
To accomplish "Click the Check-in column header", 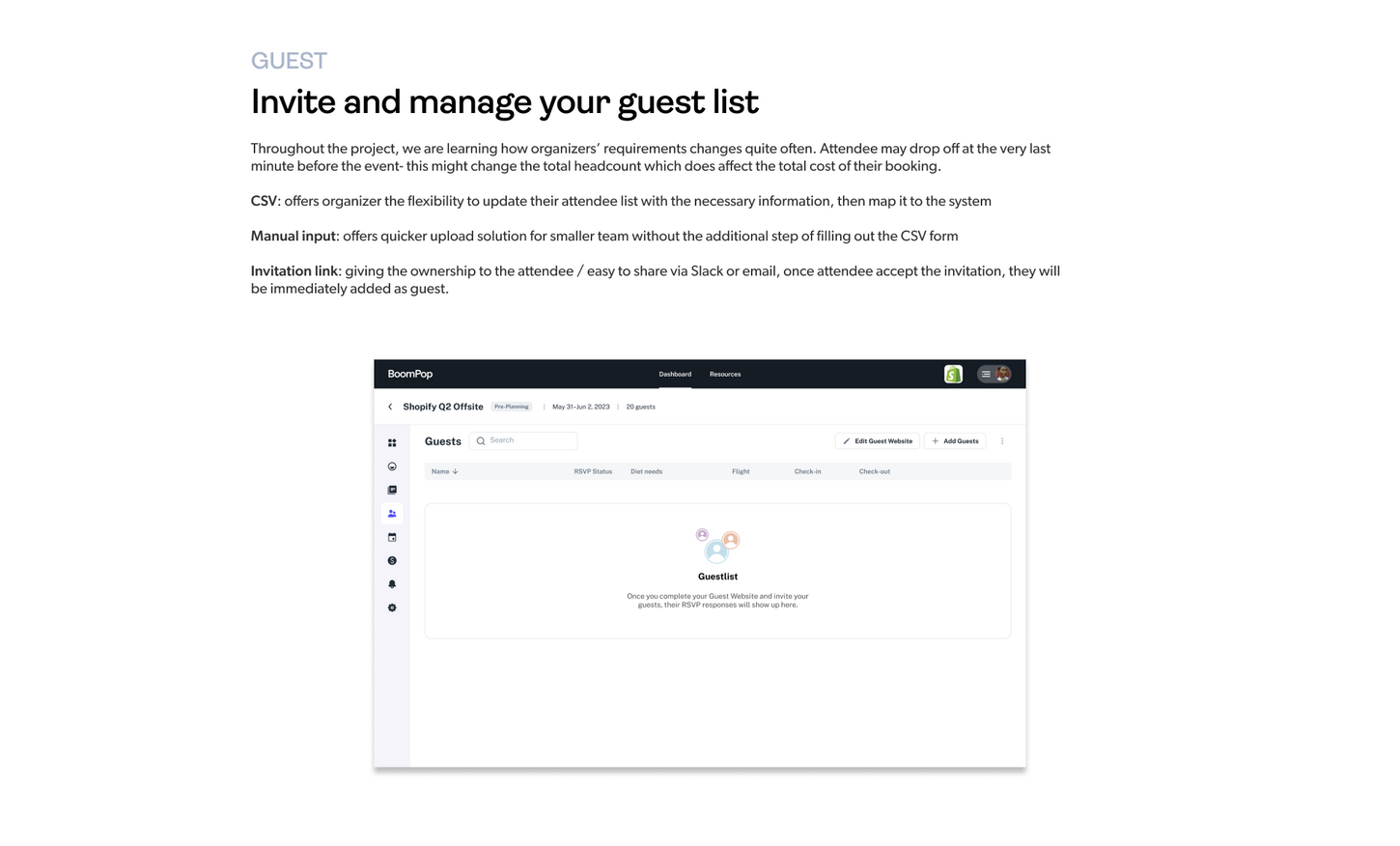I will (x=807, y=471).
